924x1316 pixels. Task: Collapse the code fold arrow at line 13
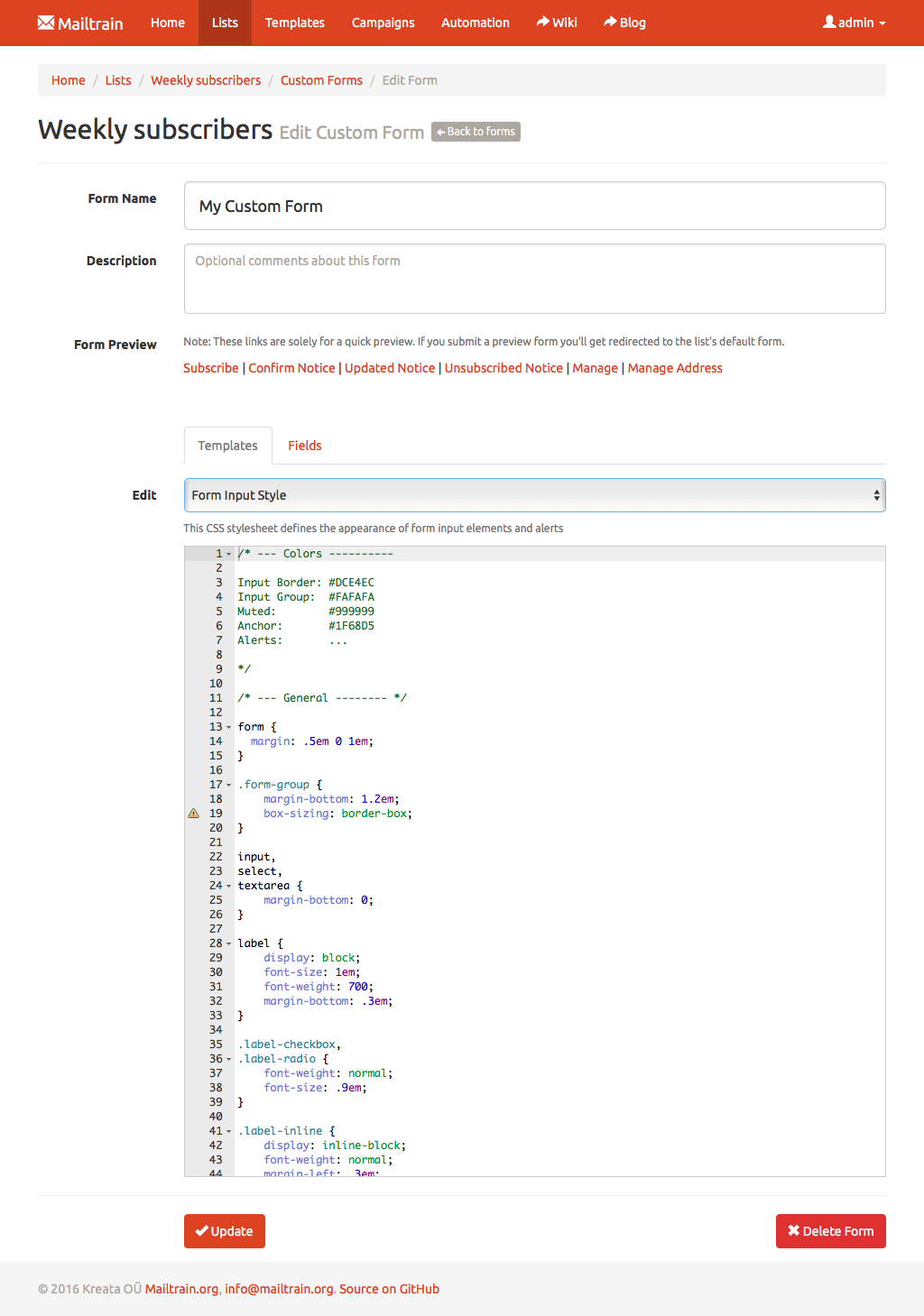229,728
